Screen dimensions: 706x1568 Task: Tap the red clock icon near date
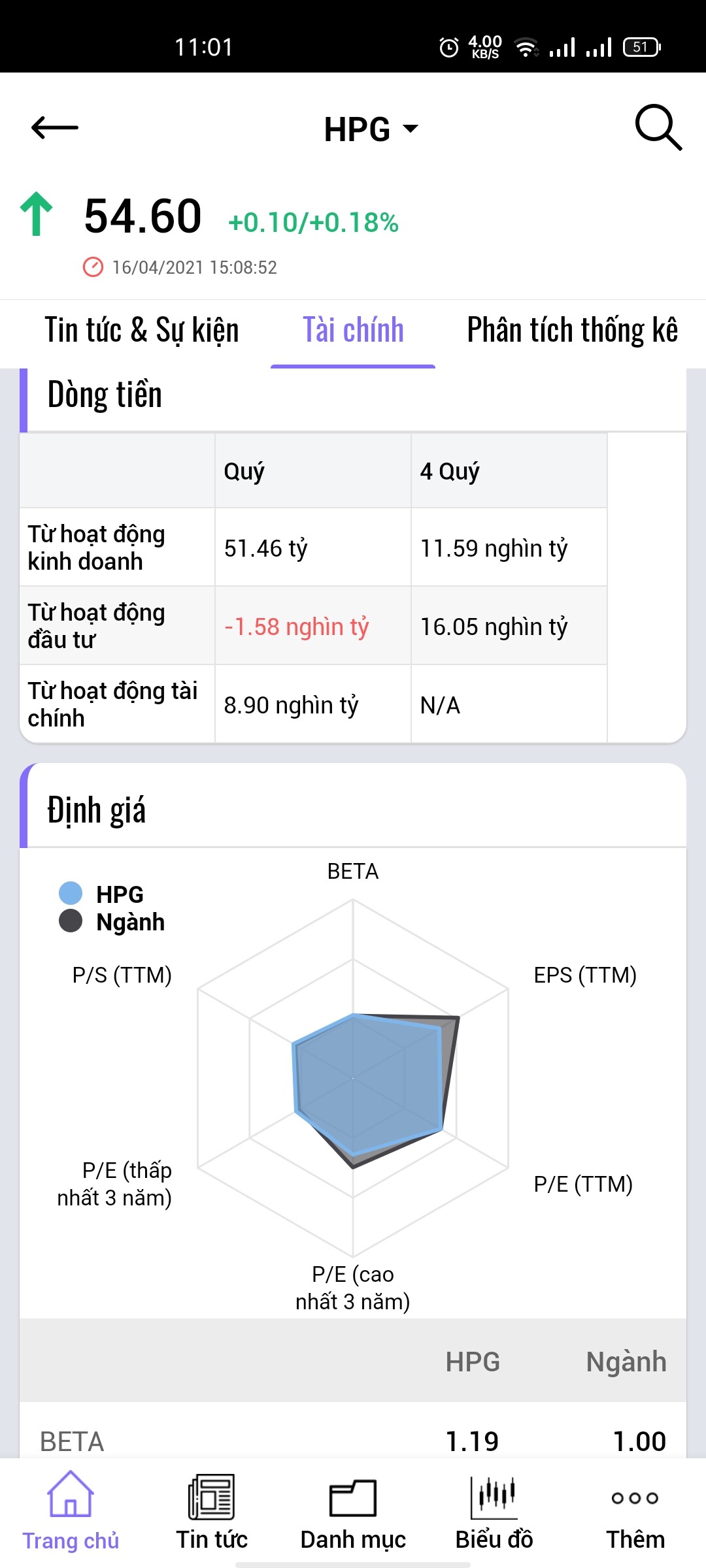(x=93, y=267)
